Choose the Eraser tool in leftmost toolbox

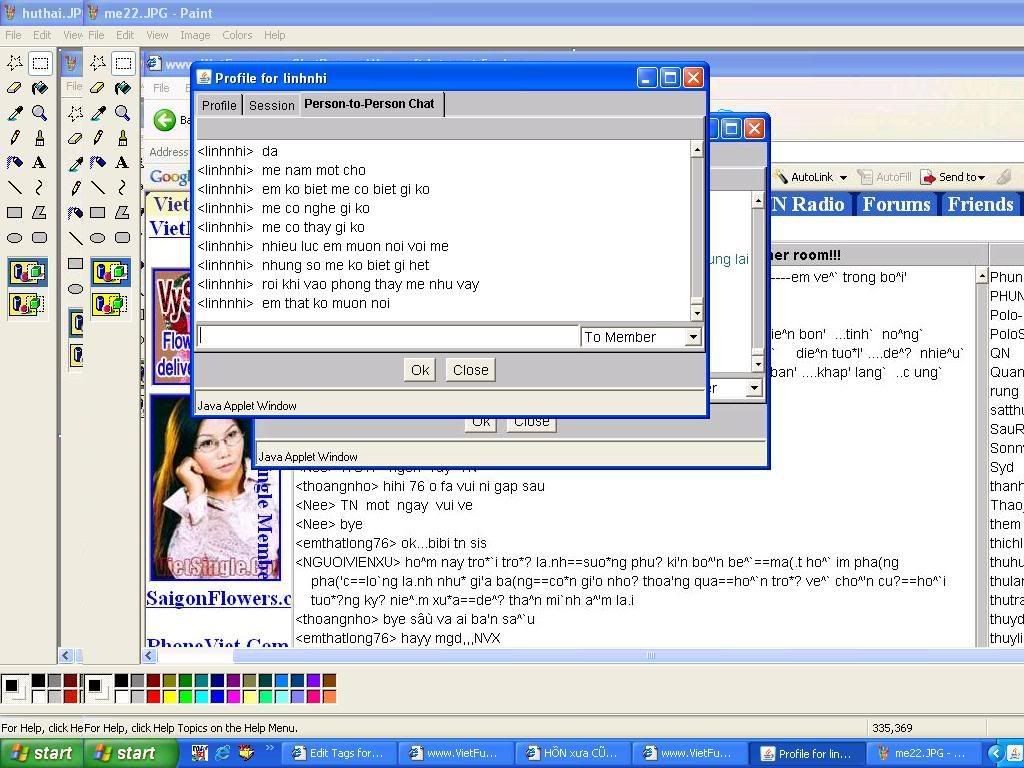14,88
